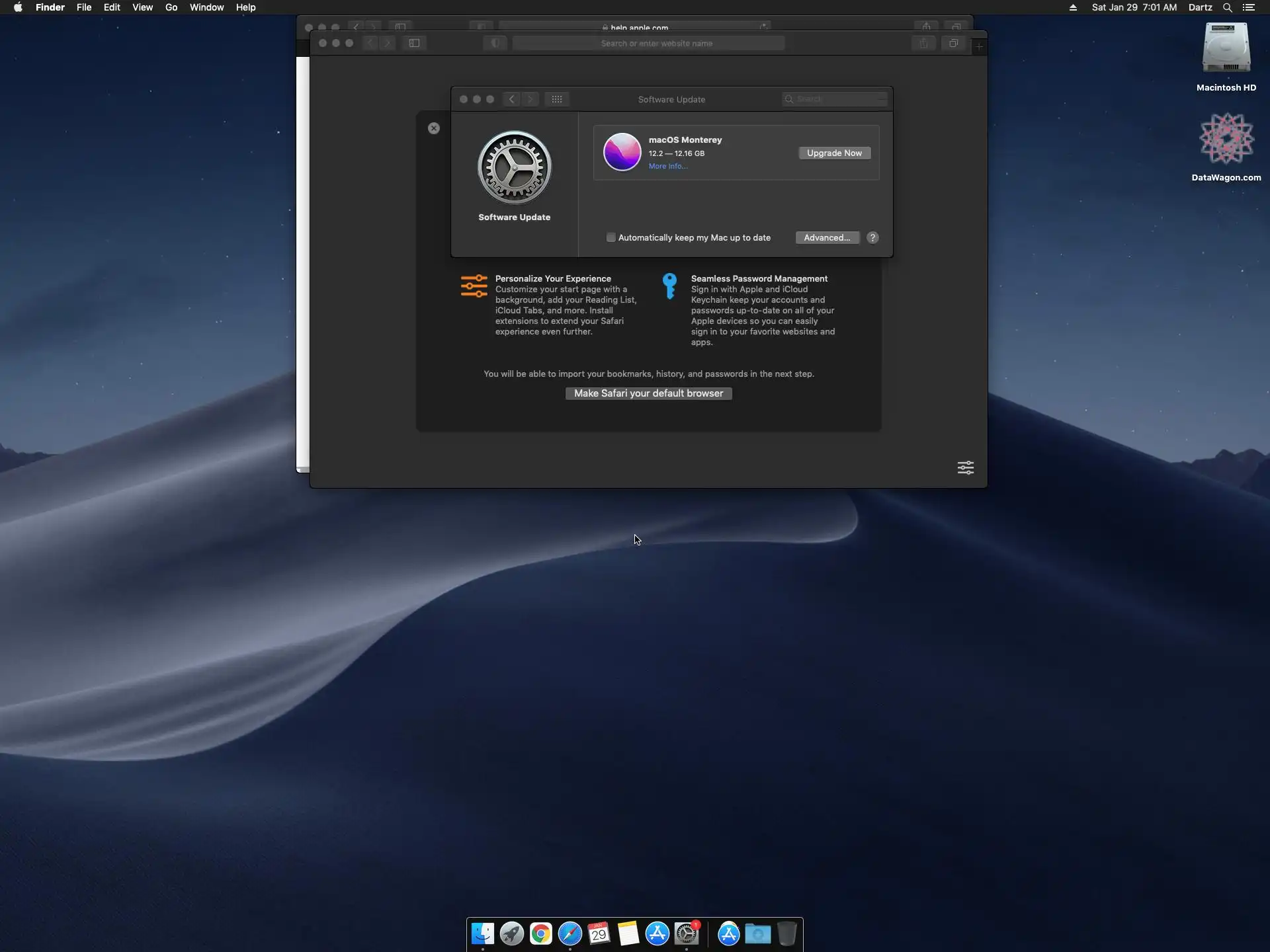
Task: Click the More Info... link for macOS Monterey
Action: pyautogui.click(x=668, y=167)
